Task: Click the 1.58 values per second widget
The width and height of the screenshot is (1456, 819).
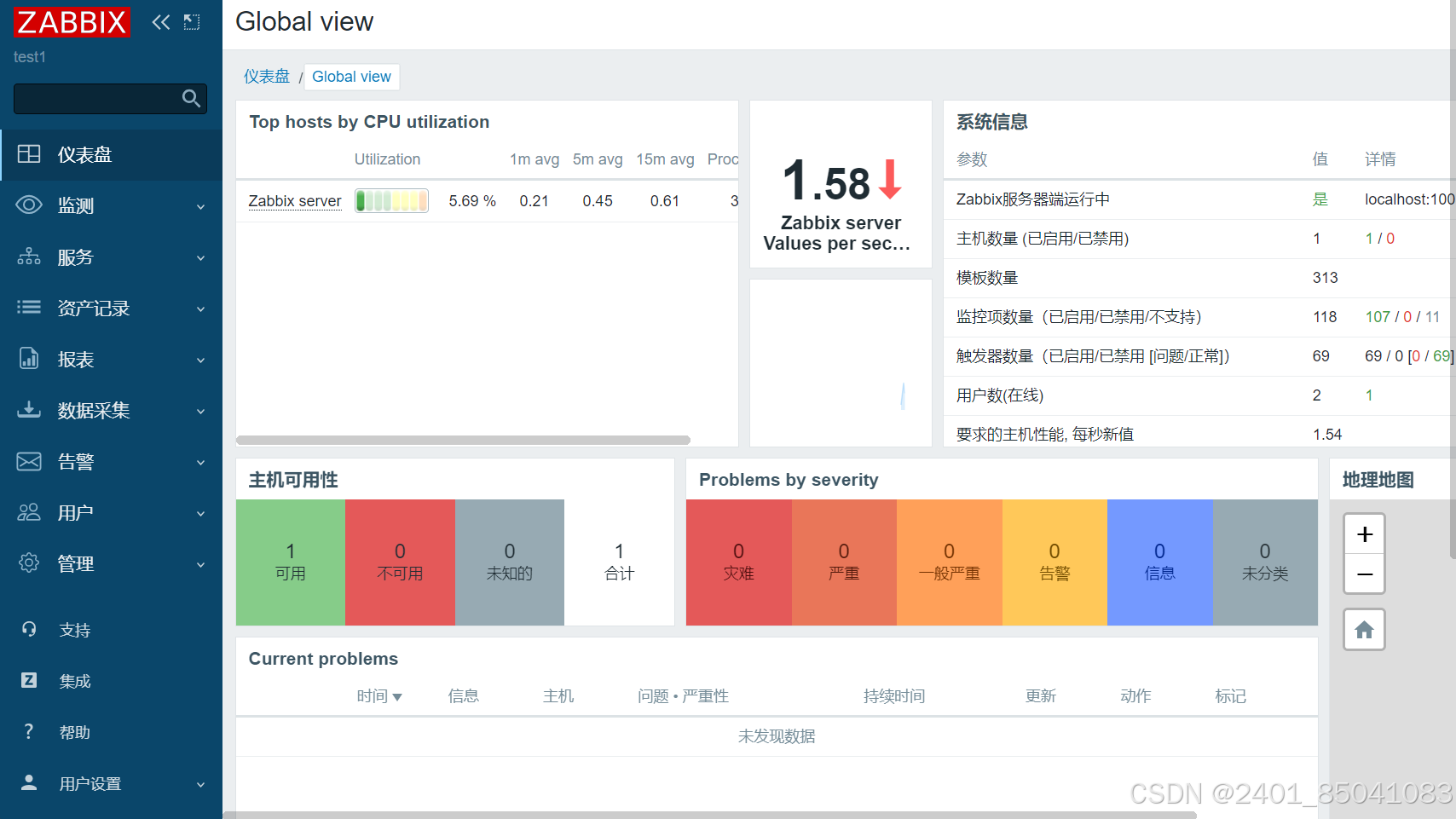Action: click(x=841, y=184)
